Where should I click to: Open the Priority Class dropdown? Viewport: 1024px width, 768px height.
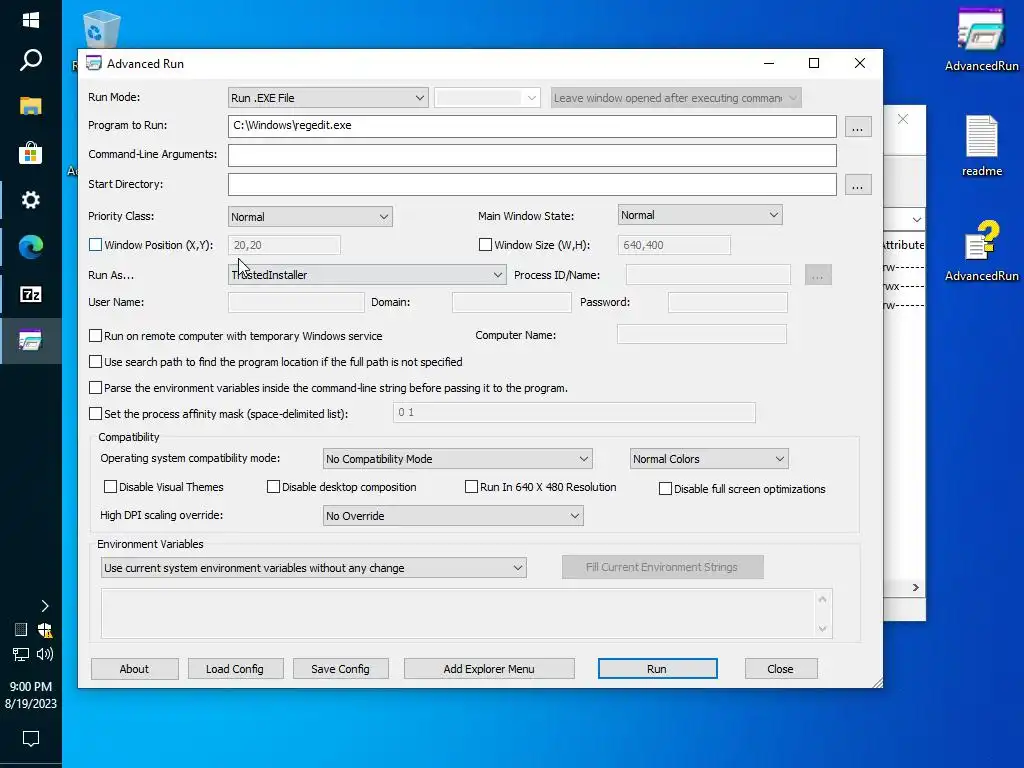(x=310, y=217)
